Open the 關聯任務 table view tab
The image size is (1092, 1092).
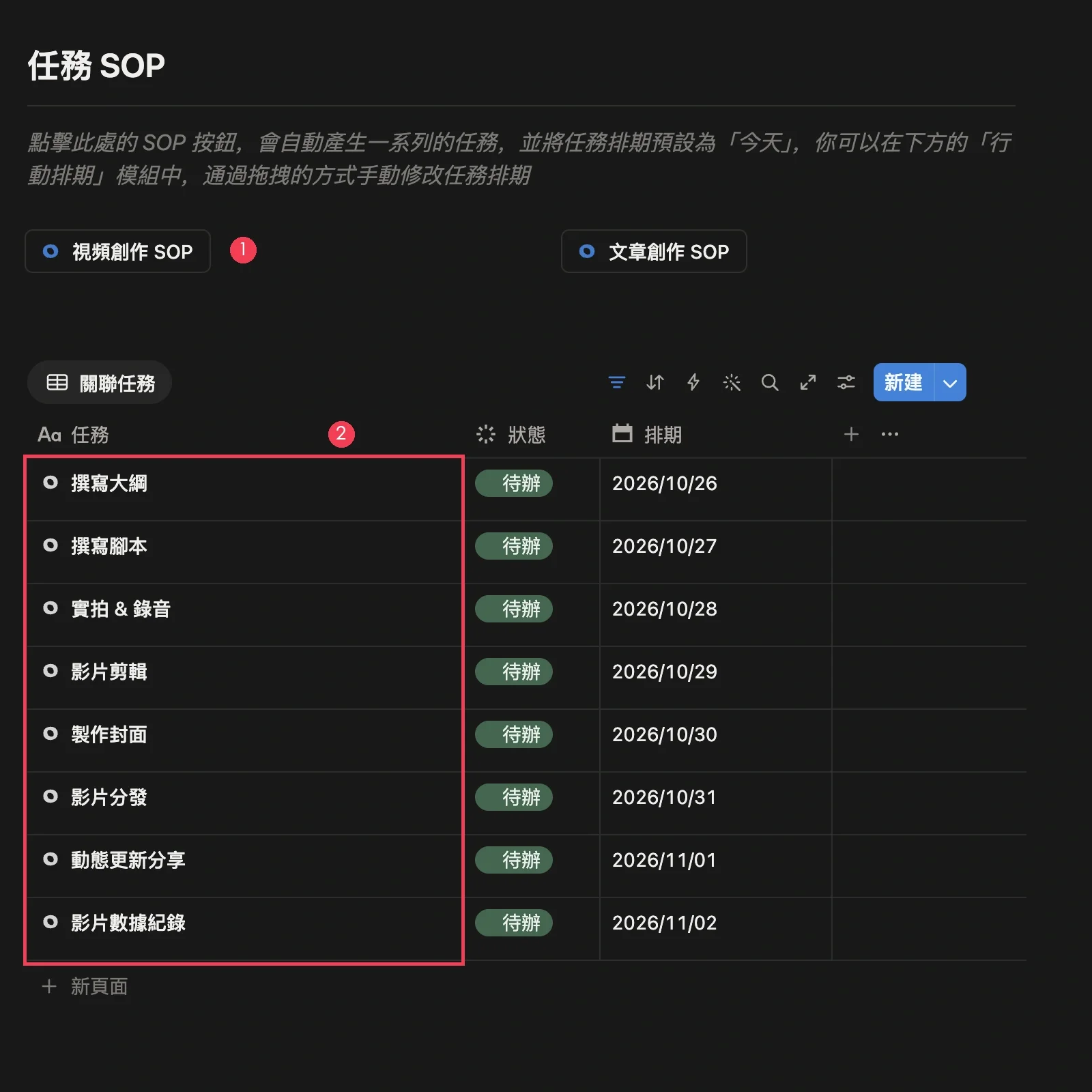click(x=100, y=382)
